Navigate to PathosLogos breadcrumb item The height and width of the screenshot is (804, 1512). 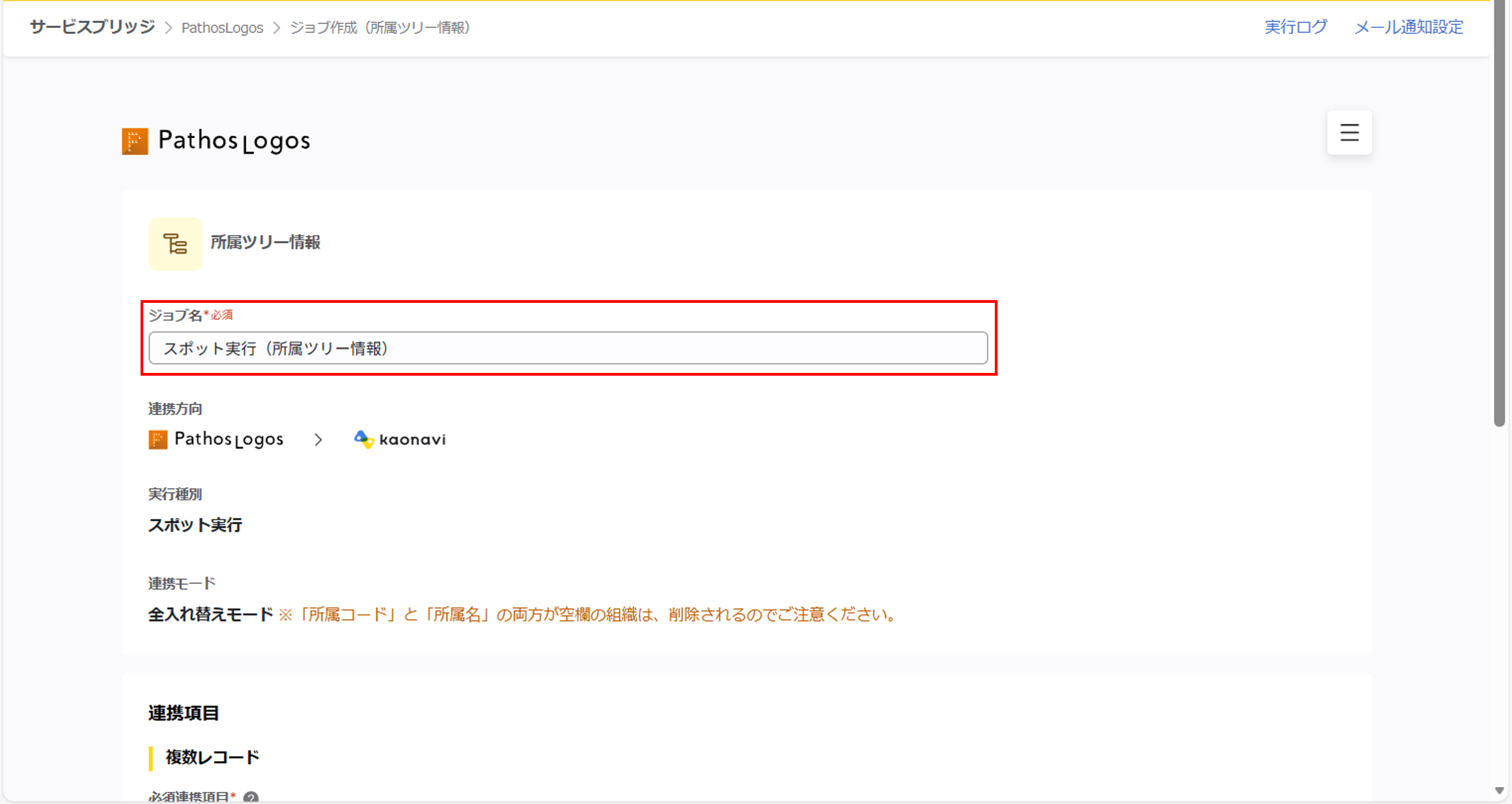click(222, 27)
